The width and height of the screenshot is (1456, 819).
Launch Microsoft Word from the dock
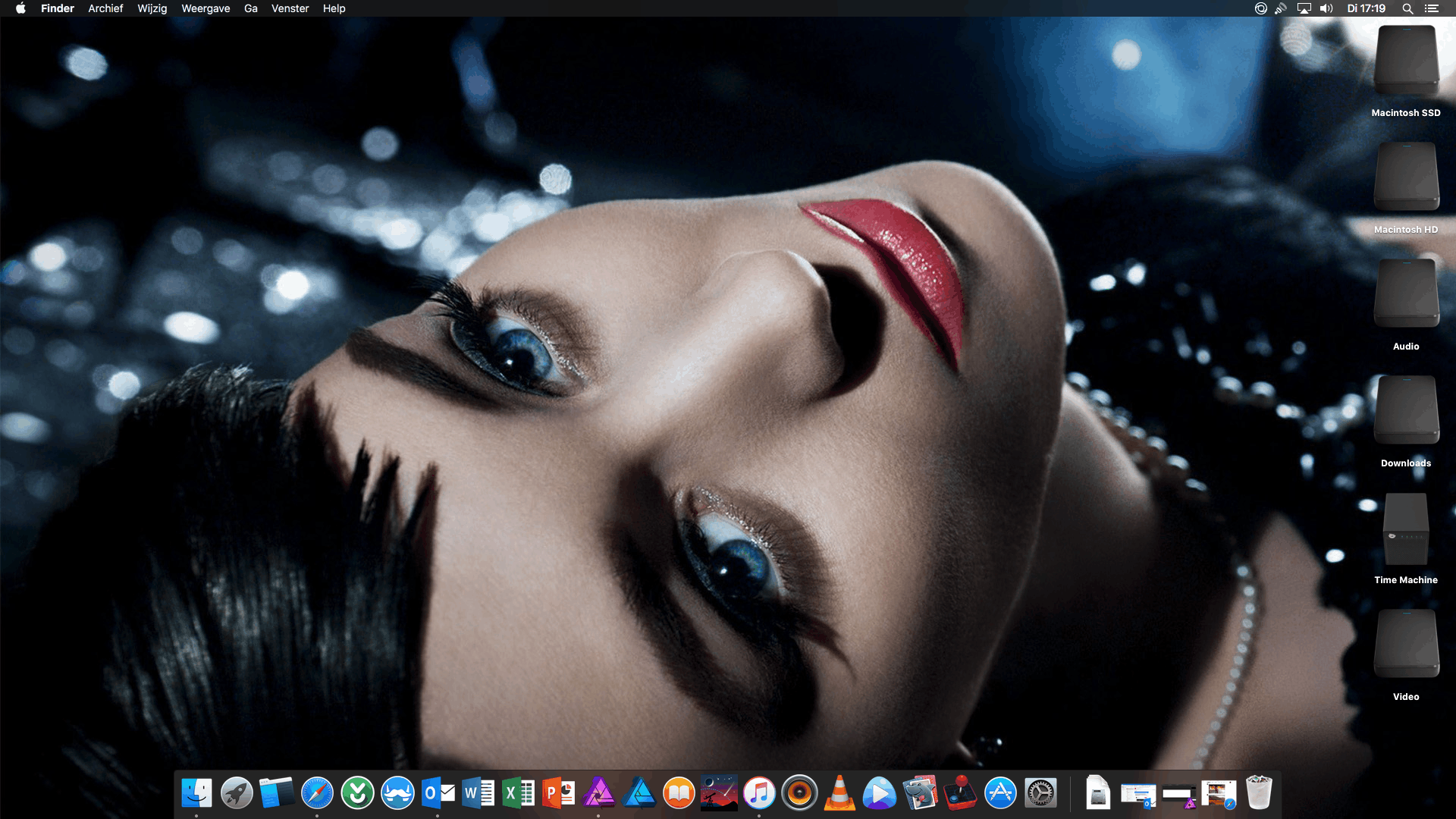pyautogui.click(x=478, y=794)
